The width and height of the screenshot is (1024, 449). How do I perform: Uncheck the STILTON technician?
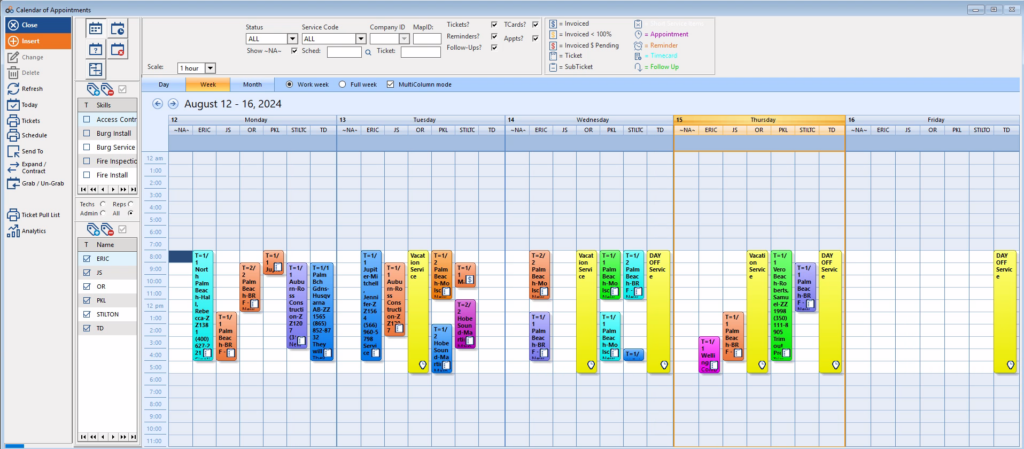86,315
